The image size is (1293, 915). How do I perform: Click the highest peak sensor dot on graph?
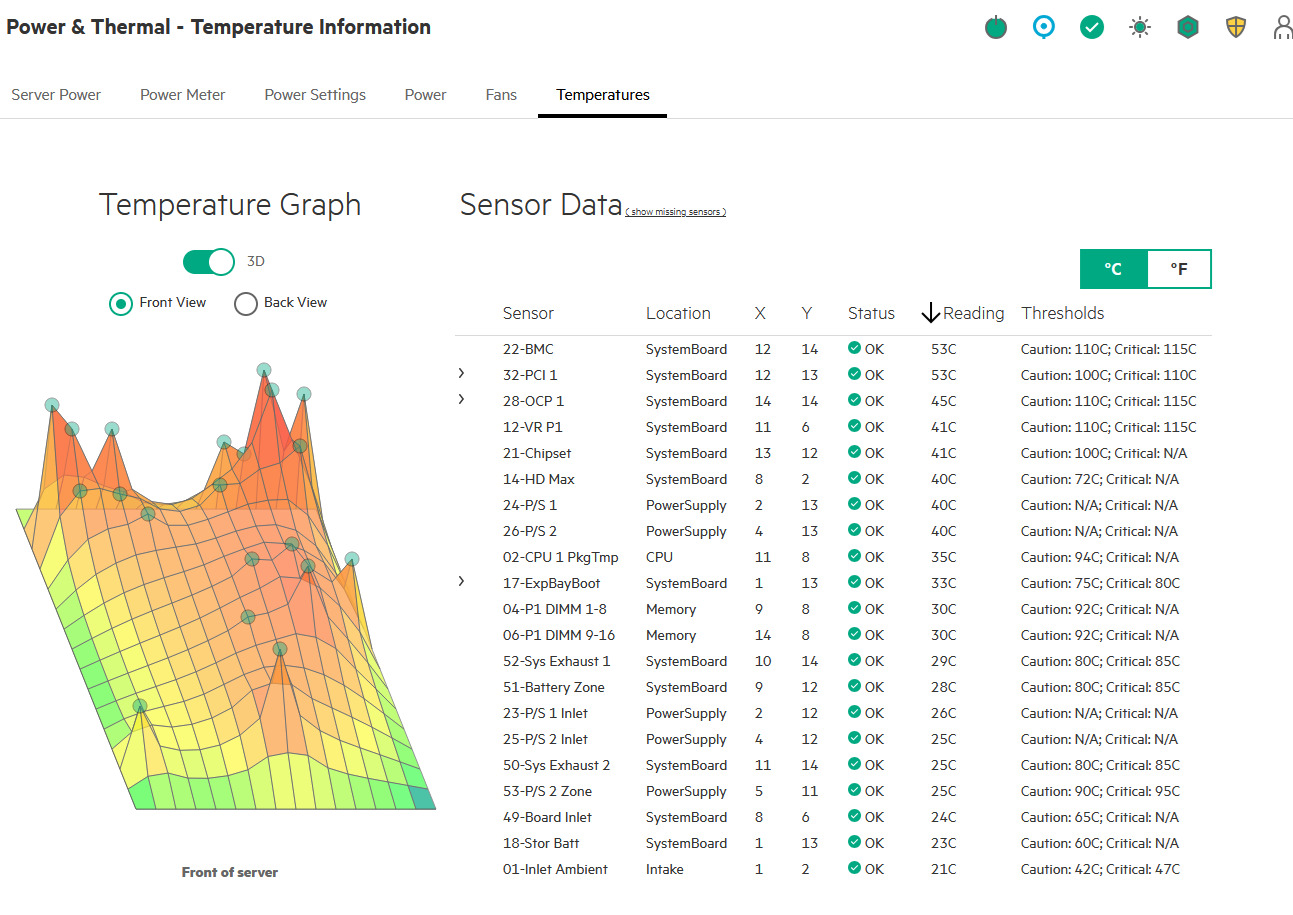[264, 370]
